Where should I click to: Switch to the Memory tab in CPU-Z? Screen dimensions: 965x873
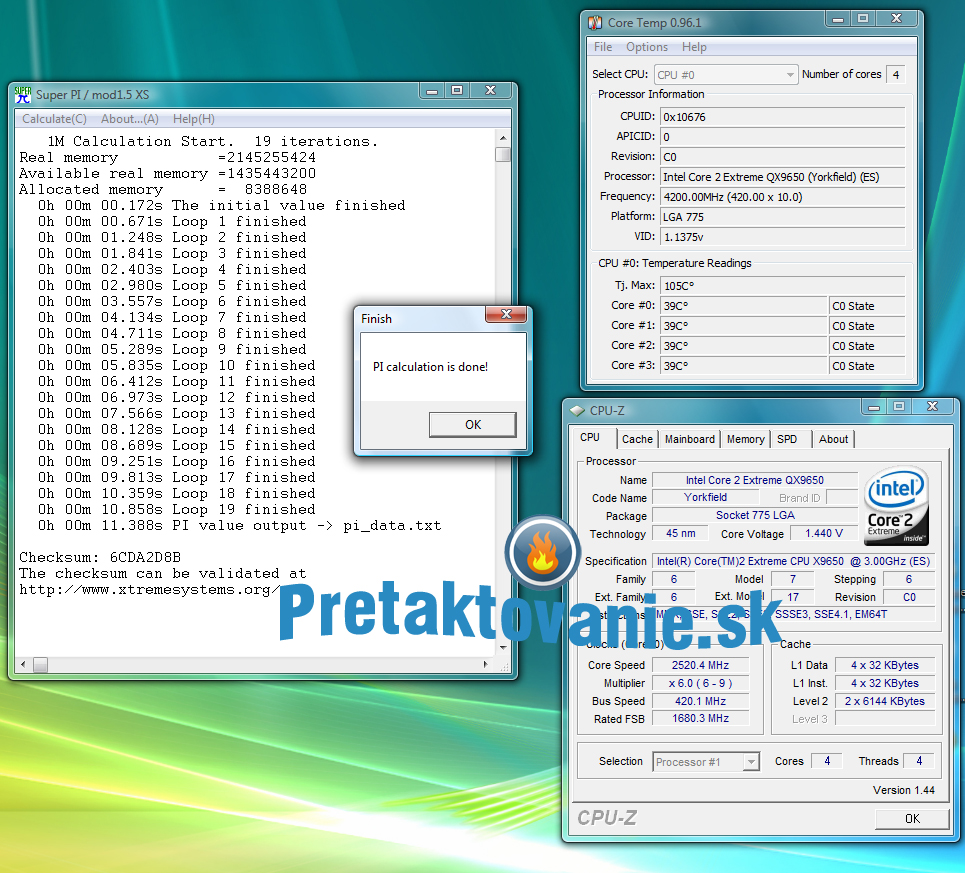click(745, 439)
